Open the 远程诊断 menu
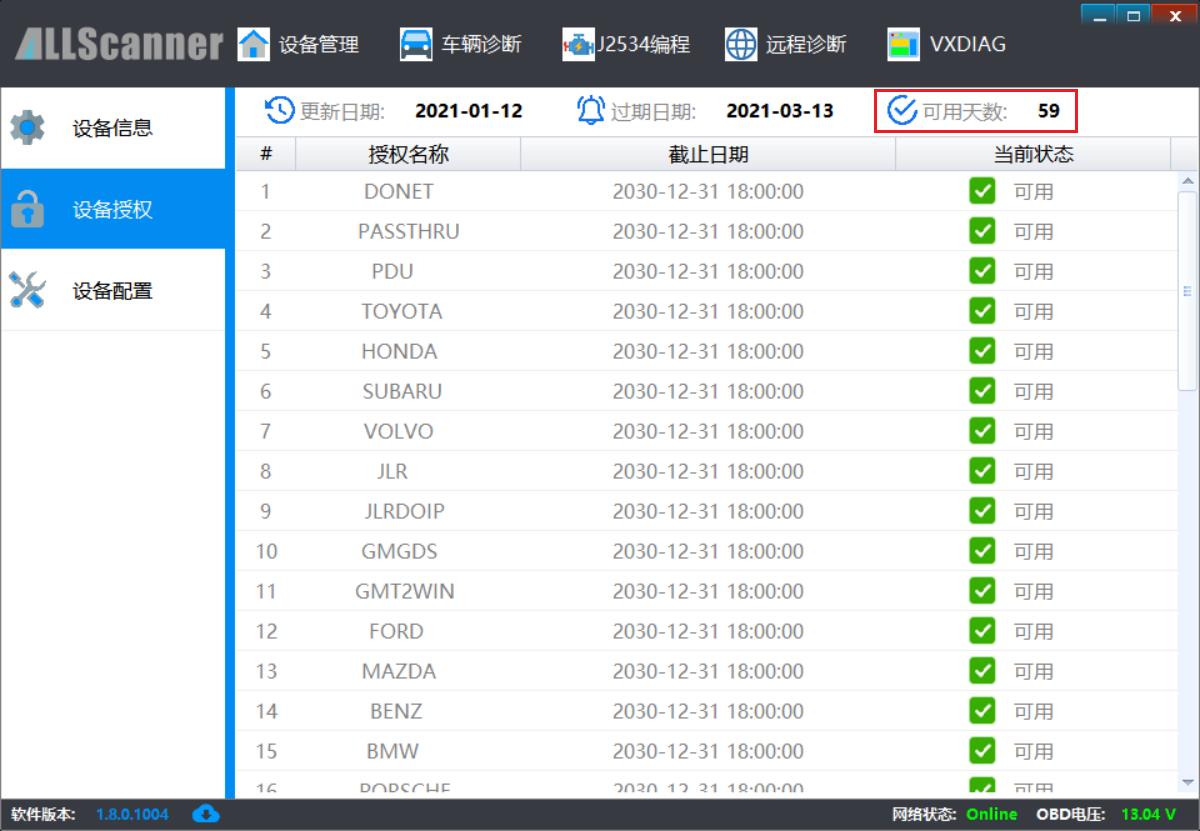This screenshot has height=831, width=1200. 786,44
